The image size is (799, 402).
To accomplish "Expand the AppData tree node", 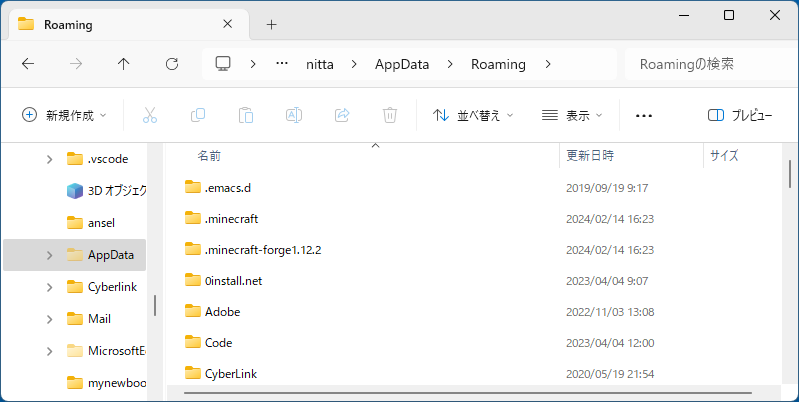I will pyautogui.click(x=50, y=255).
